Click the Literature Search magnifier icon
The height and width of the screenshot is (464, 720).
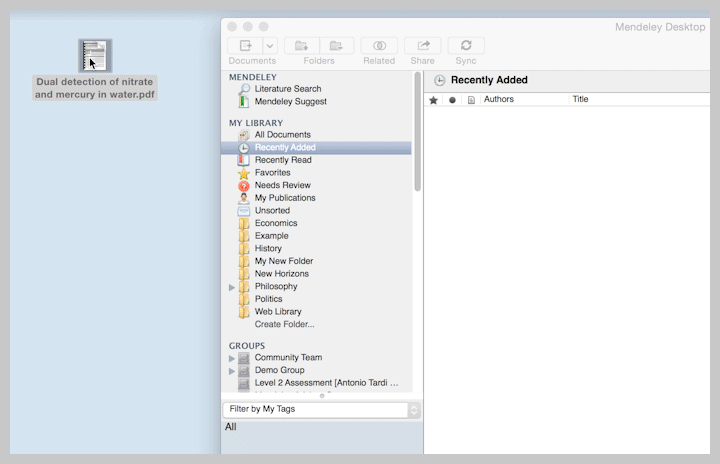(244, 89)
